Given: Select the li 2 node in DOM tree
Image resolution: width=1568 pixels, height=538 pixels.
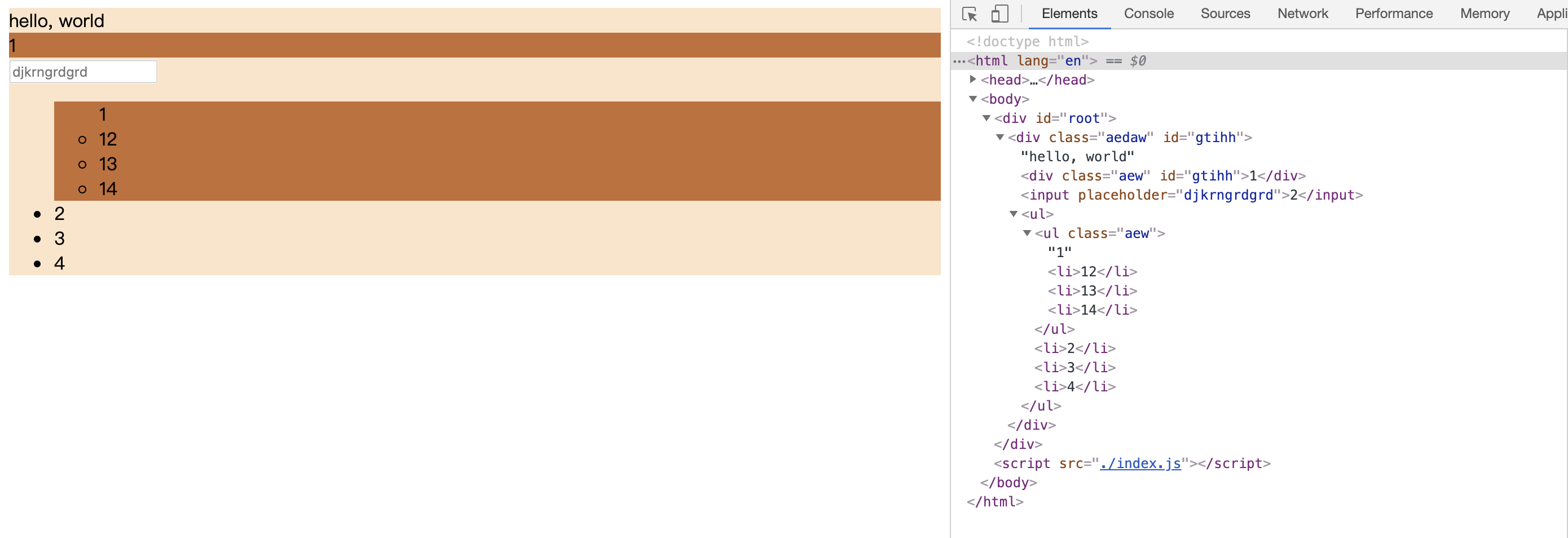Looking at the screenshot, I should 1074,348.
